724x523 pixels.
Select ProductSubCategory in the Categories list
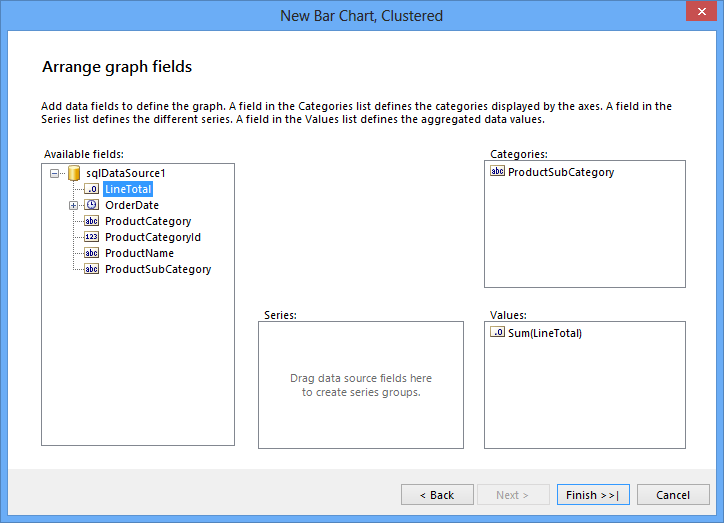(x=560, y=172)
